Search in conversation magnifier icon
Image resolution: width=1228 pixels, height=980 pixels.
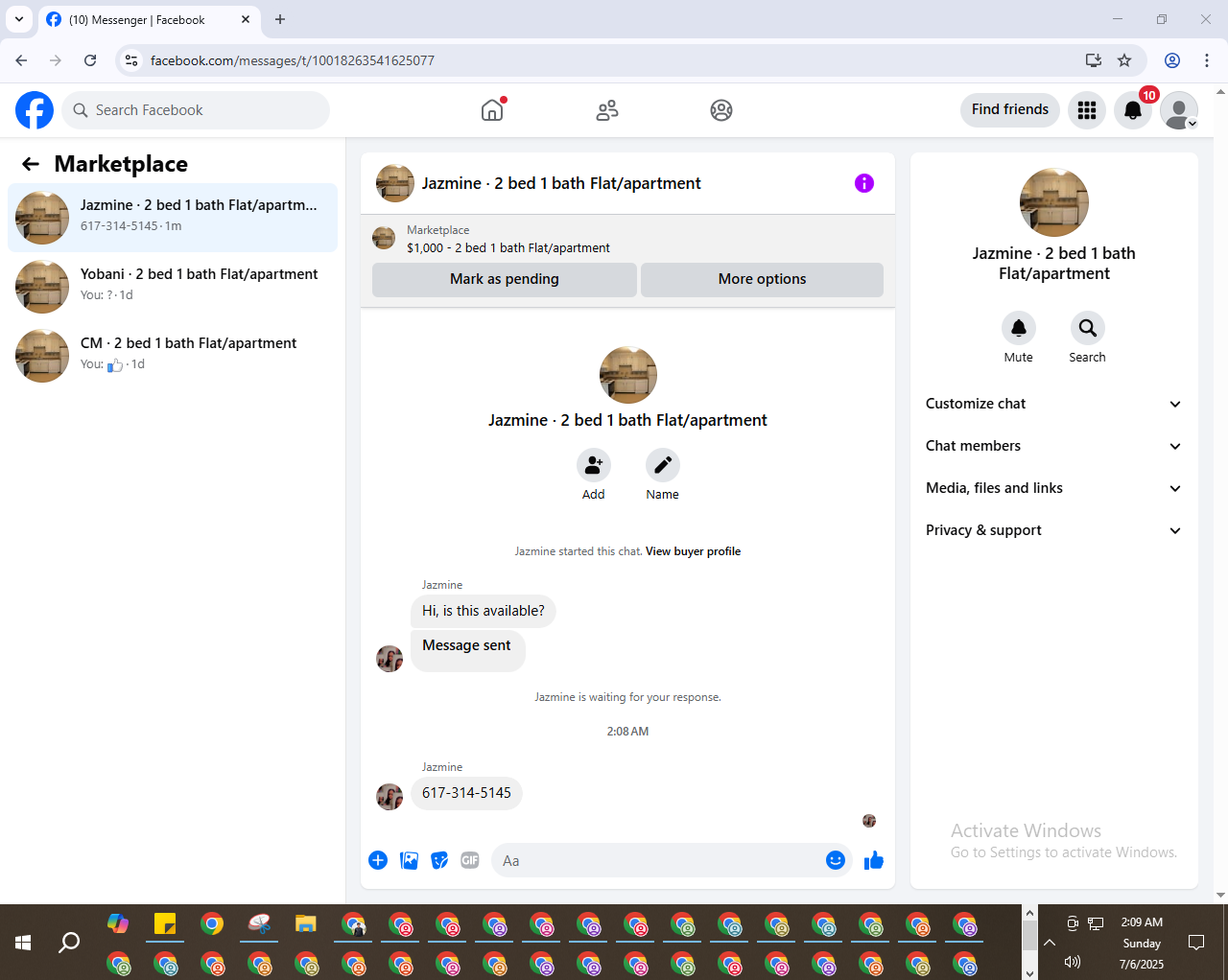[x=1088, y=328]
